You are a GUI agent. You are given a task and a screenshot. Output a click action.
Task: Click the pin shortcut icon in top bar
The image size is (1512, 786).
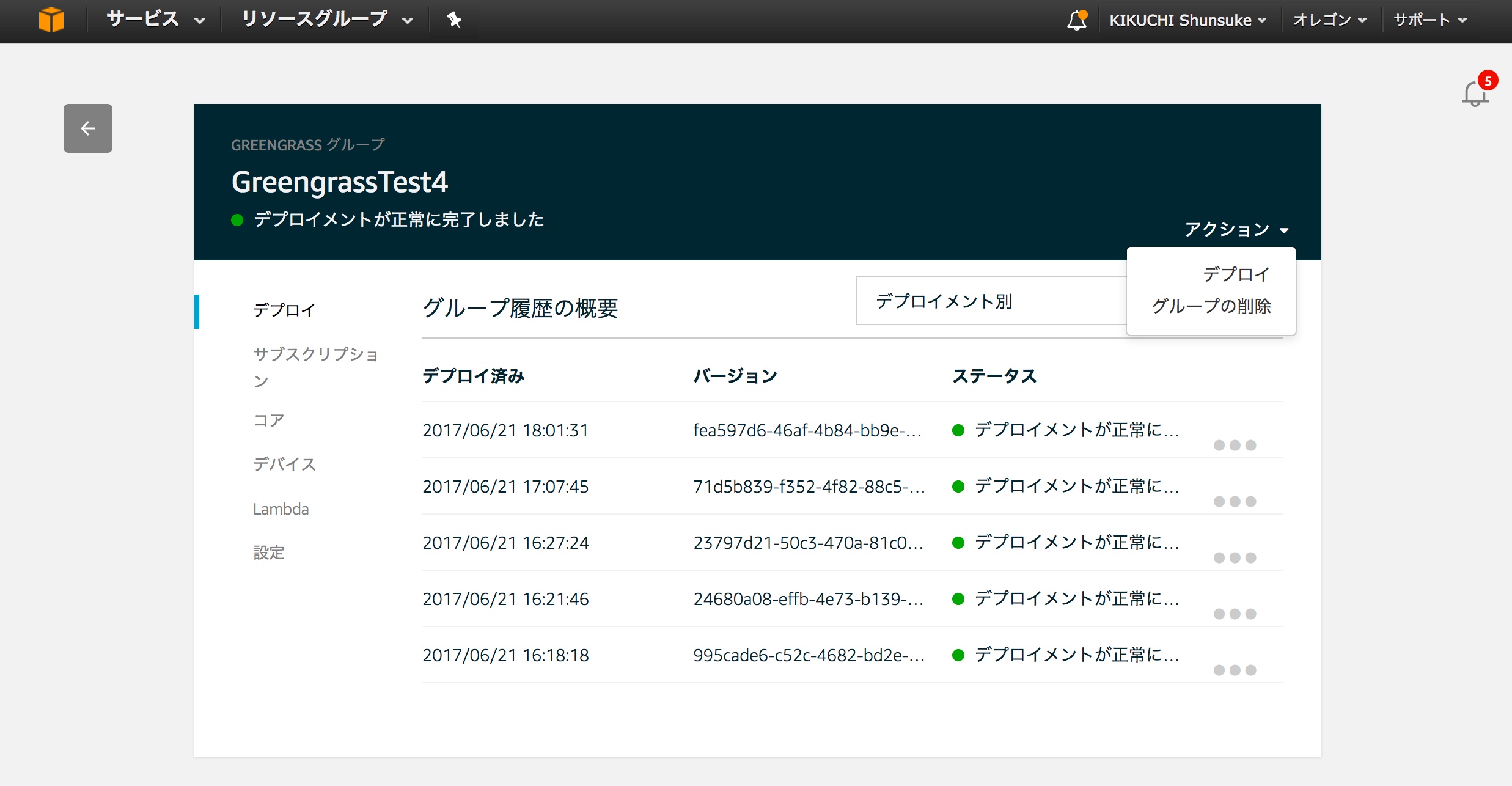(454, 20)
